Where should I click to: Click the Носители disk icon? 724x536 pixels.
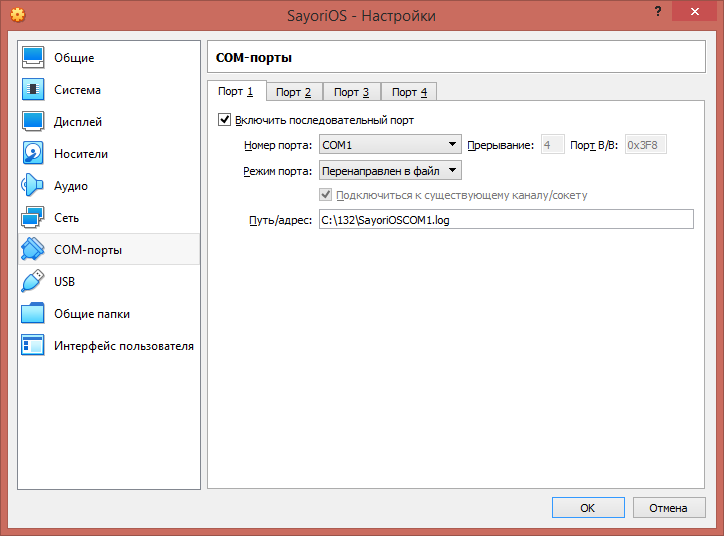(33, 153)
